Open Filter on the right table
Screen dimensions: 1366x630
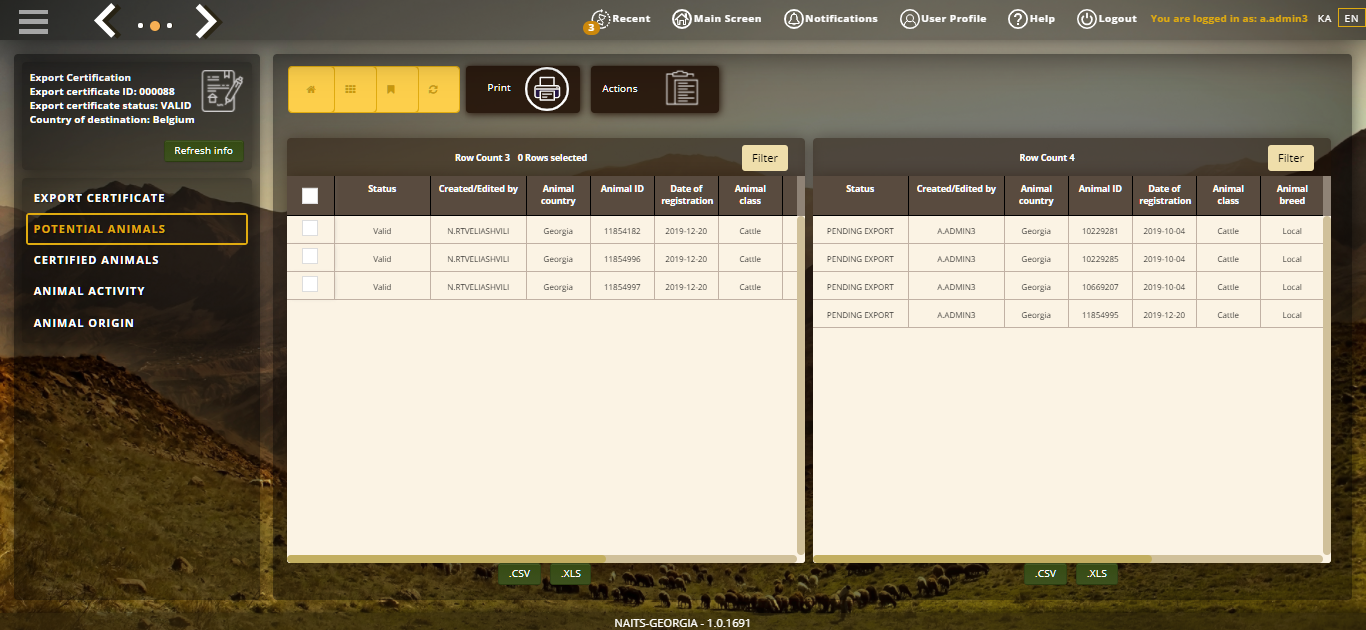tap(1291, 158)
